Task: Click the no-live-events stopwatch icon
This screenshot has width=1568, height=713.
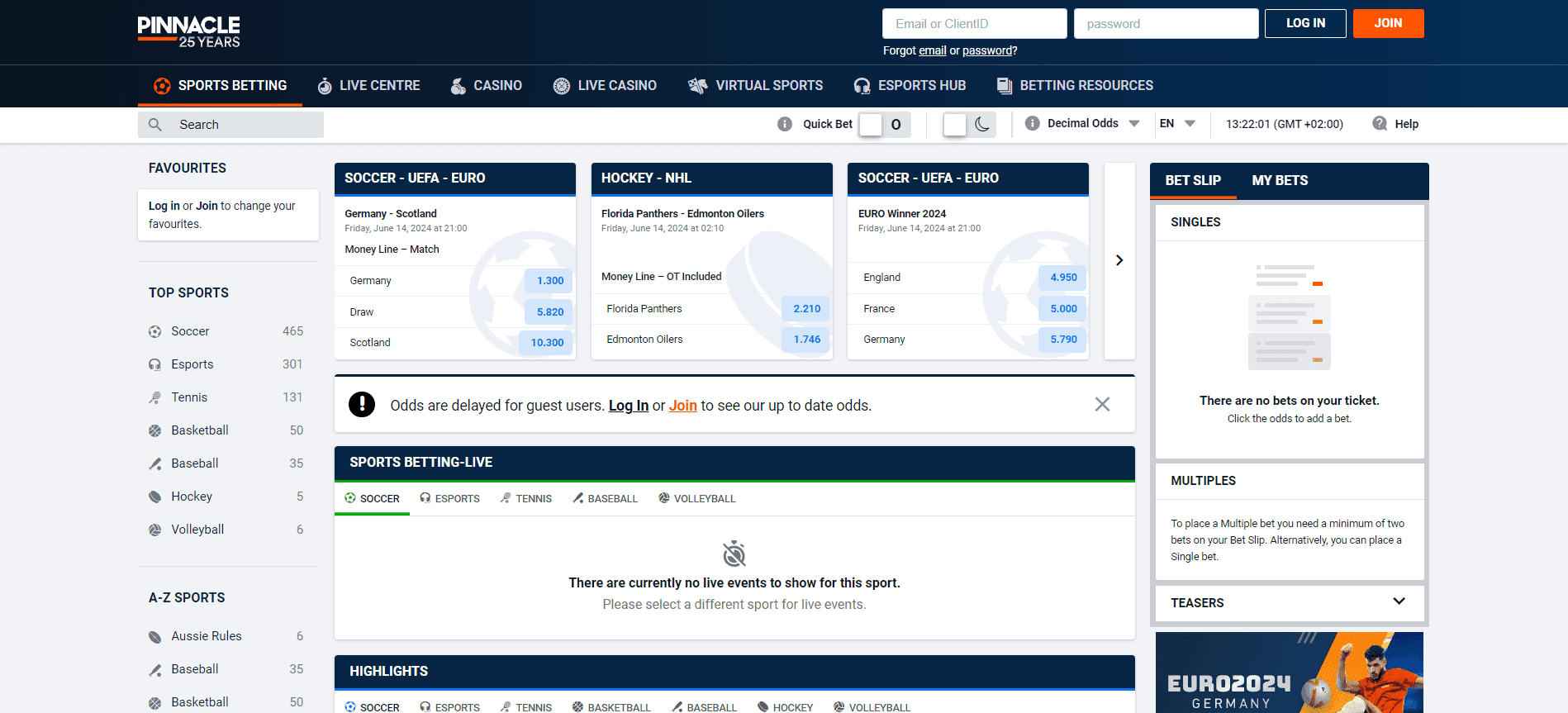Action: 734,554
